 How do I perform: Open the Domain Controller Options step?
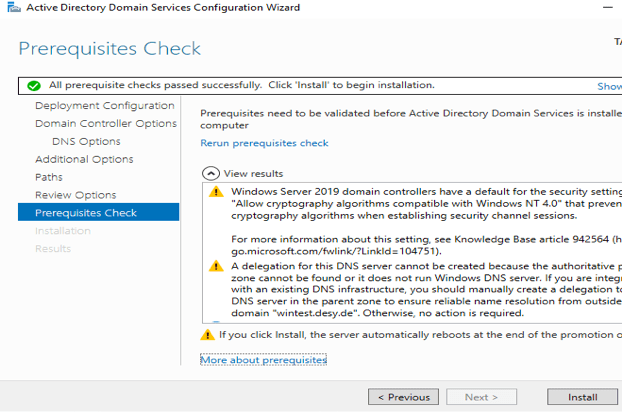point(105,124)
